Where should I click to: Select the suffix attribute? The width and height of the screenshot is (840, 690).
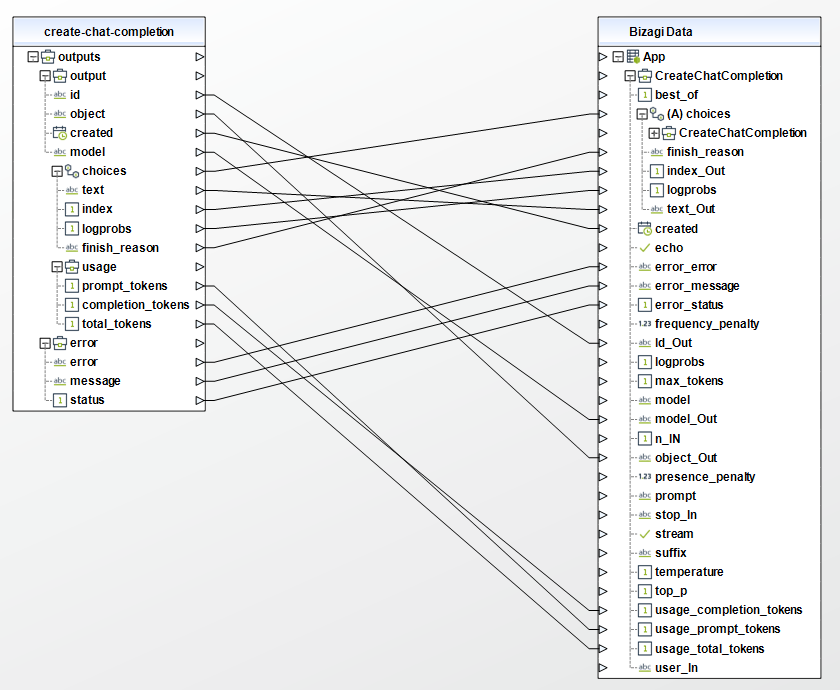click(x=671, y=553)
